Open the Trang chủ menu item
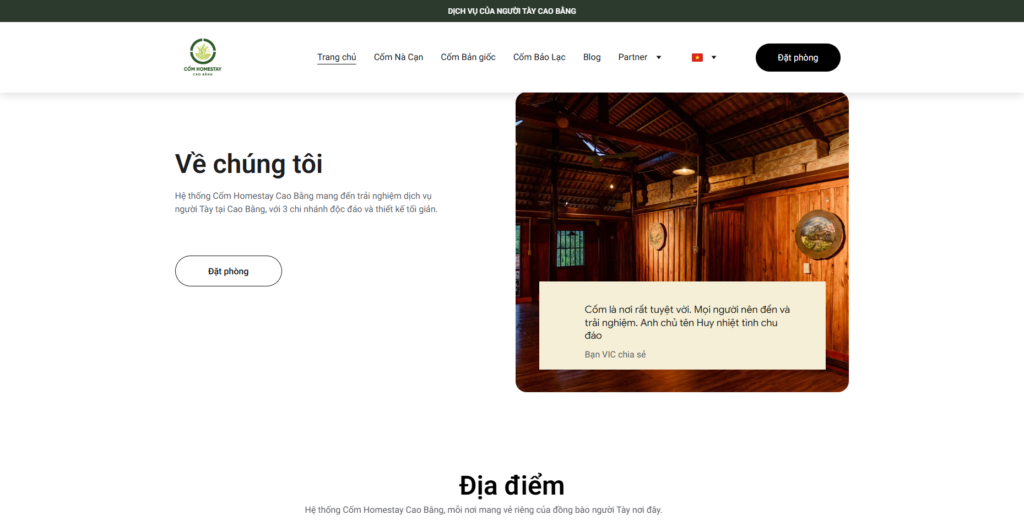The image size is (1024, 526). coord(336,58)
